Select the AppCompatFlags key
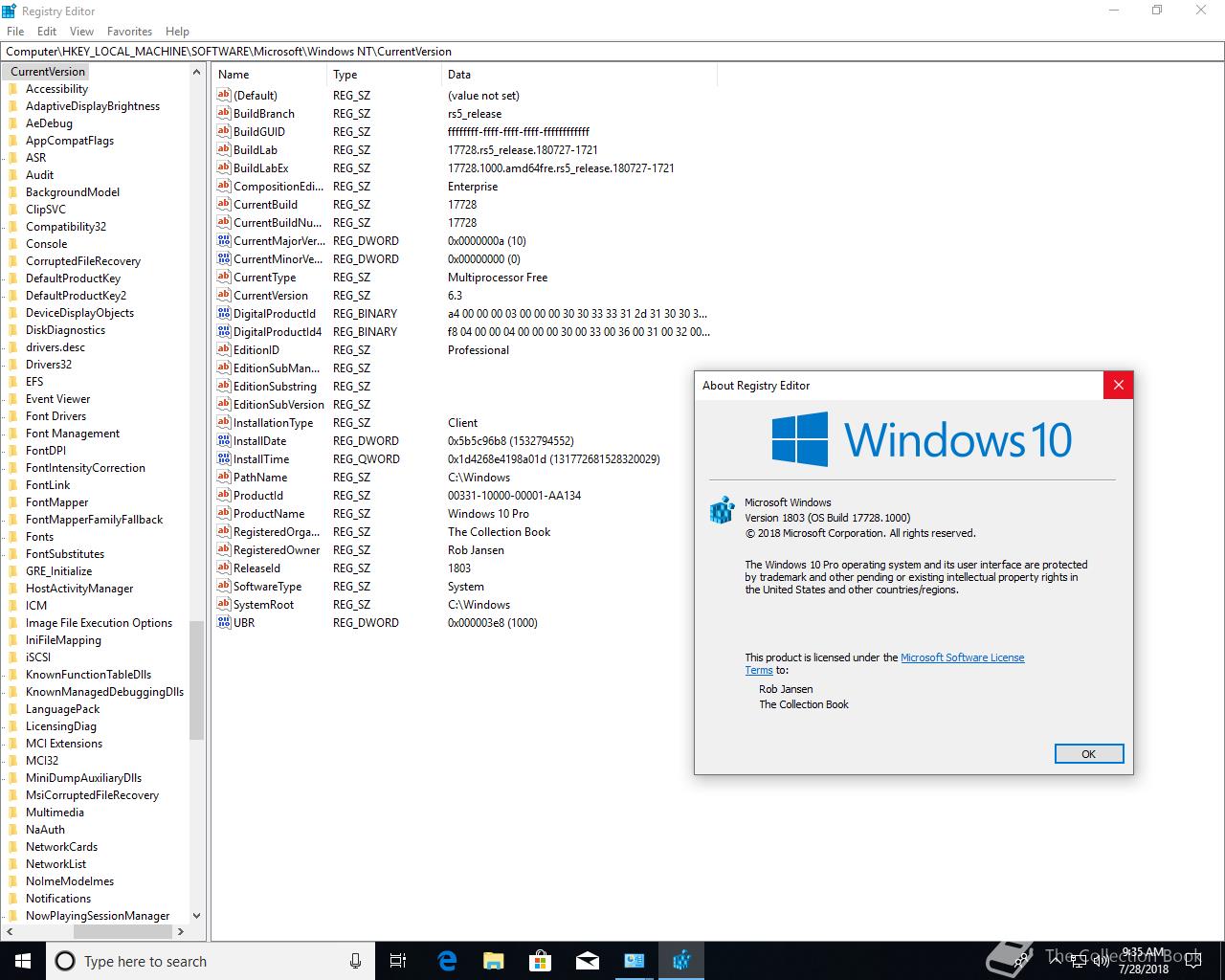Screen dimensions: 1225x980 point(69,141)
